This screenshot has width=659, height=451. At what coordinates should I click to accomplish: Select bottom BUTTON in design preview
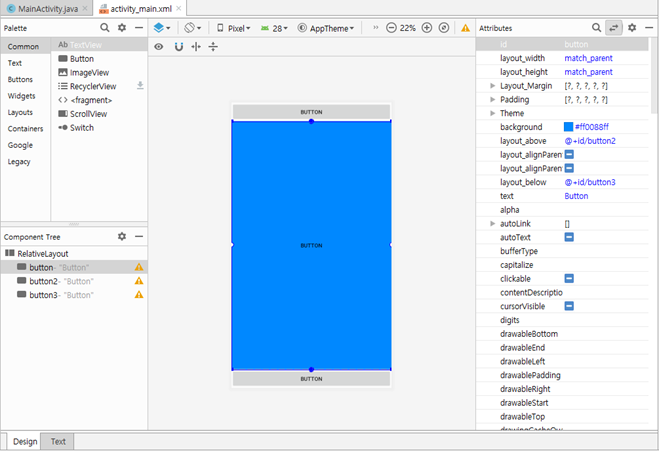click(311, 379)
